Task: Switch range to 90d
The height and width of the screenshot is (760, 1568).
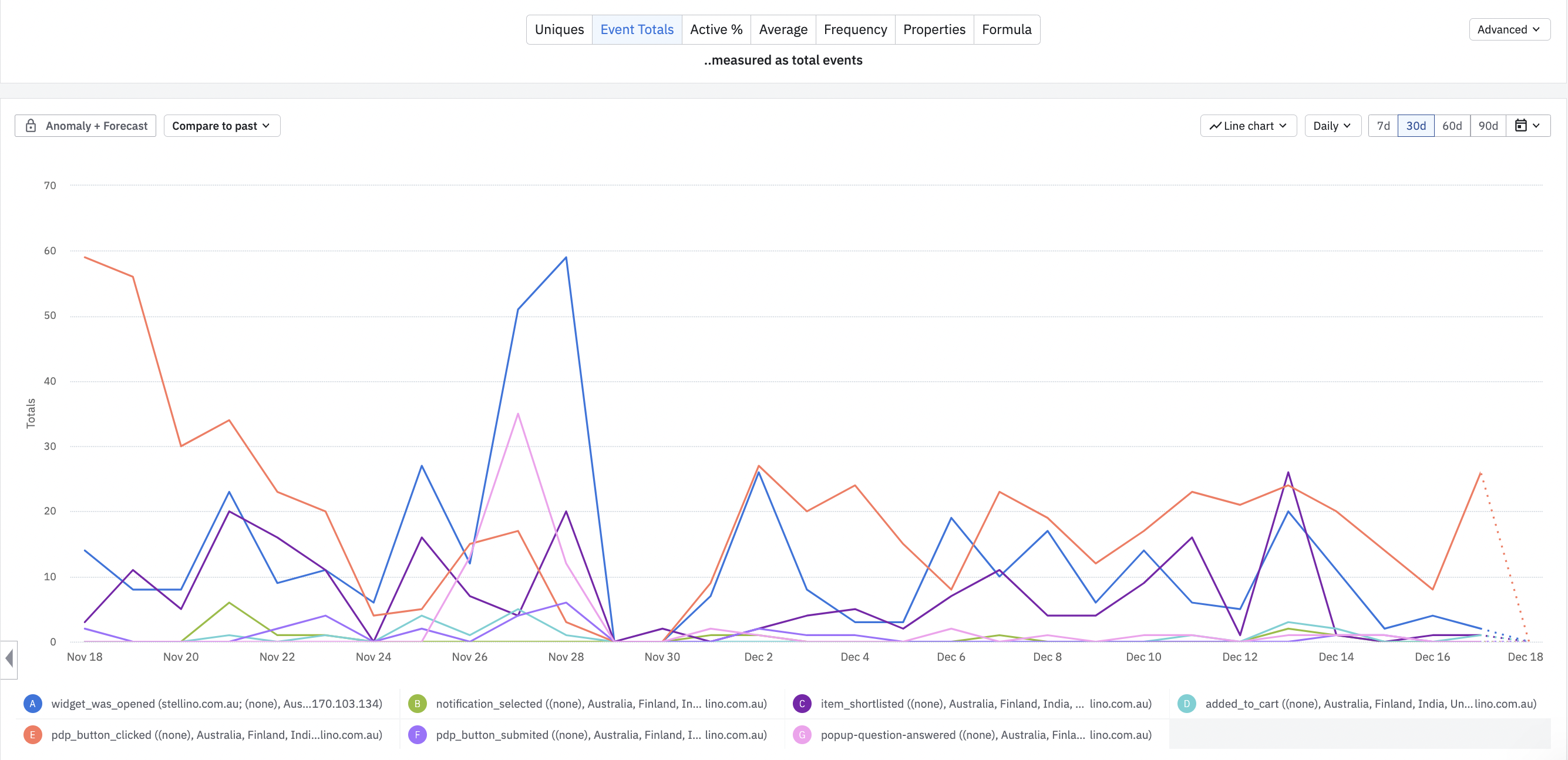Action: 1488,126
